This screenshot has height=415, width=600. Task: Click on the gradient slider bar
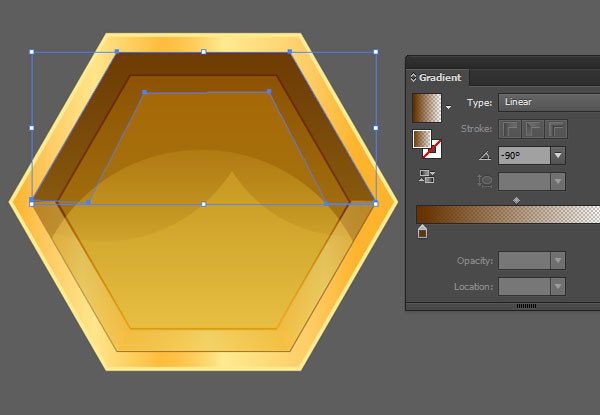point(508,214)
